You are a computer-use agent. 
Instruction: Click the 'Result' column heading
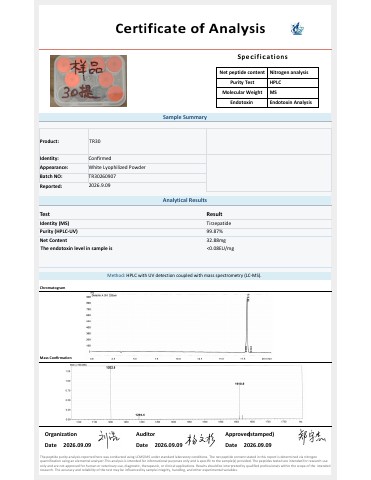coord(214,214)
